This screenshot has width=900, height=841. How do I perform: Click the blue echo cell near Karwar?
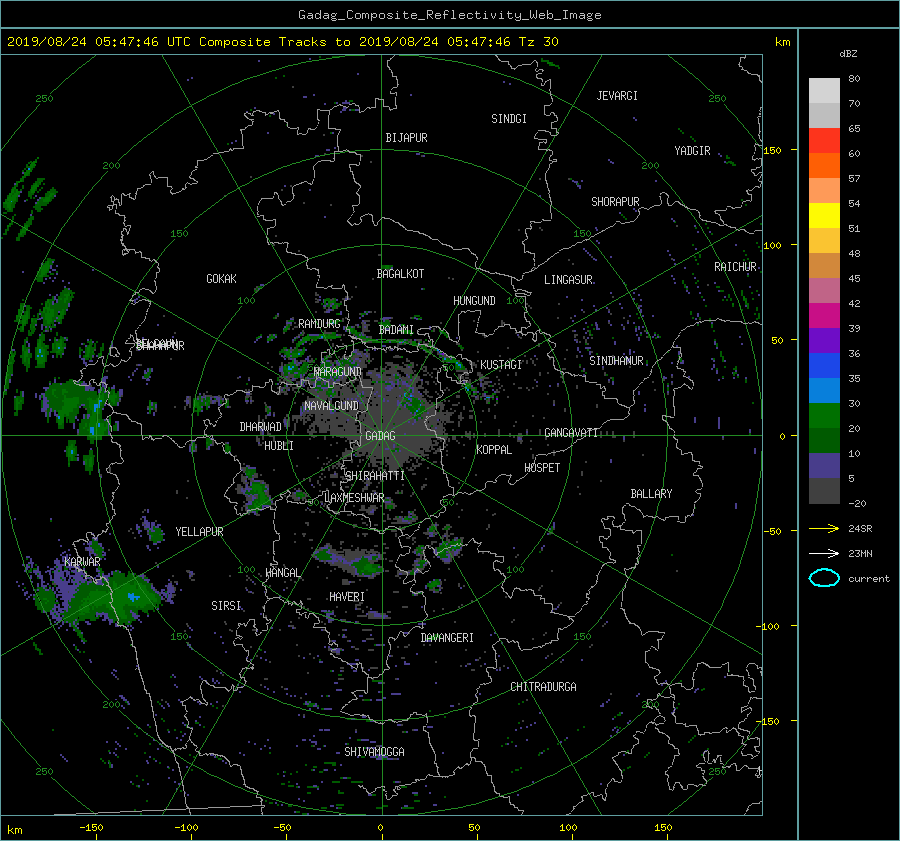click(134, 597)
